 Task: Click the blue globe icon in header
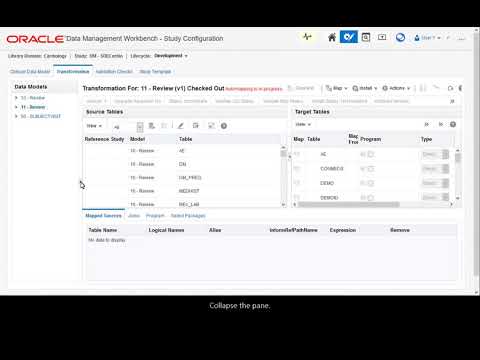coord(400,37)
